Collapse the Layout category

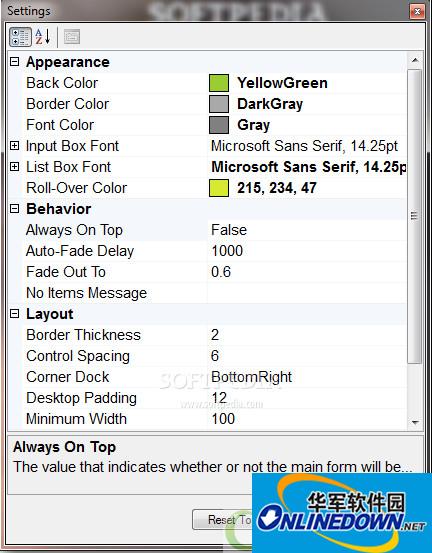pos(14,314)
